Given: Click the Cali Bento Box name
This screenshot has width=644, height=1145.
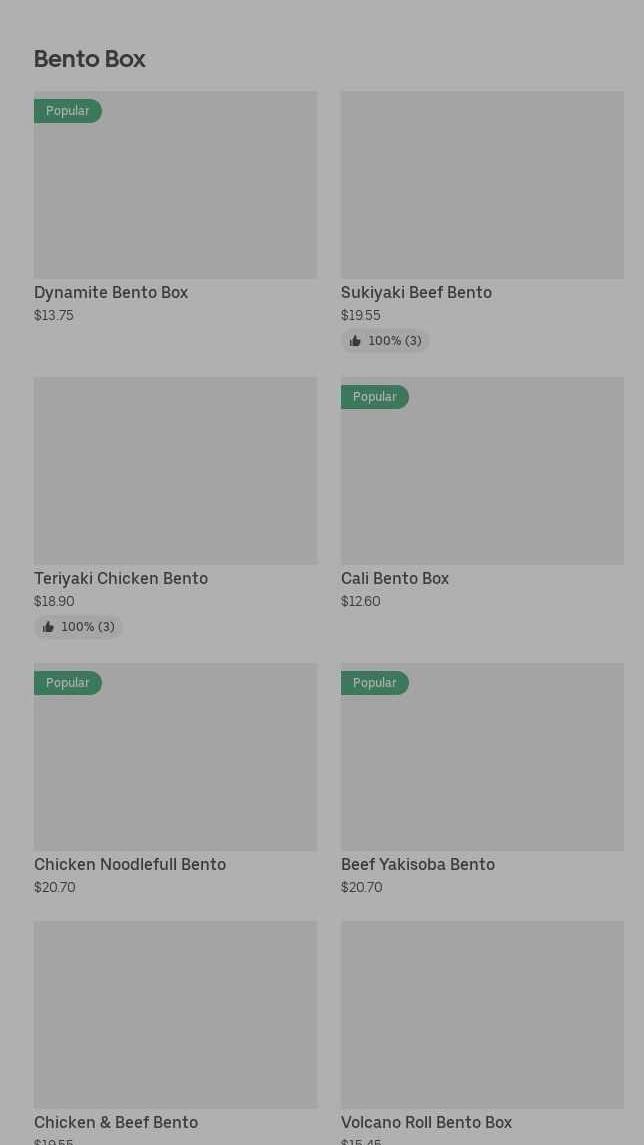Looking at the screenshot, I should [395, 579].
